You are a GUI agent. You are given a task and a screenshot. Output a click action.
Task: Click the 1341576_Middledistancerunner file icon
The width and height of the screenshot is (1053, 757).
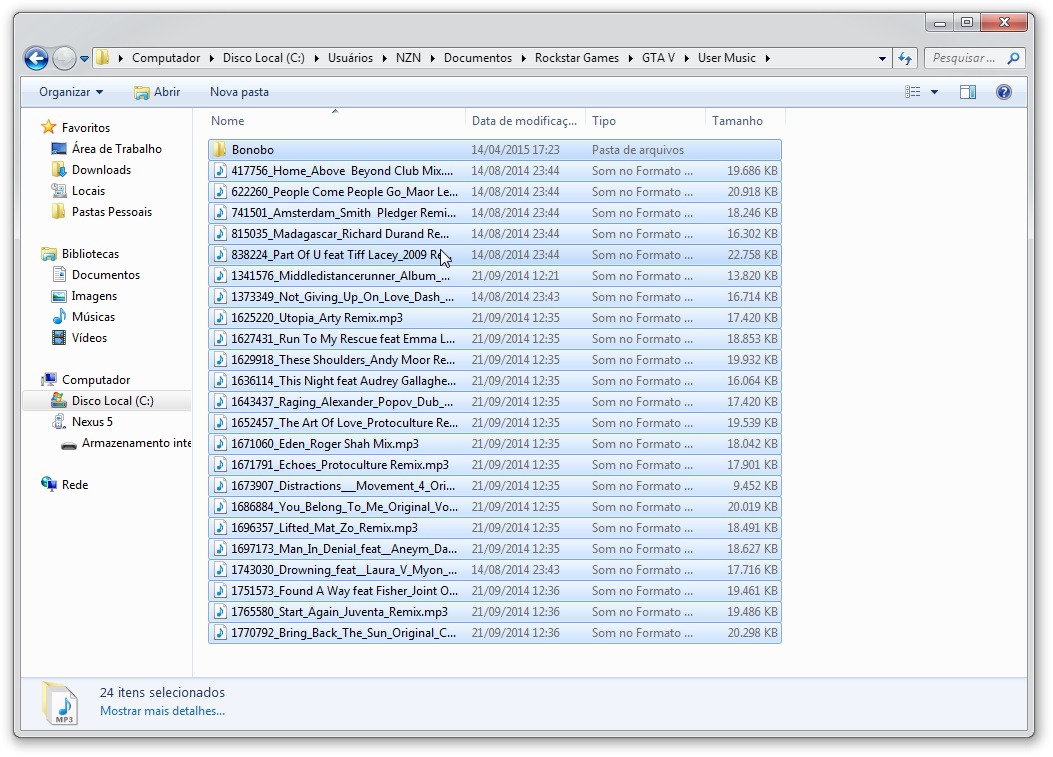pos(220,275)
